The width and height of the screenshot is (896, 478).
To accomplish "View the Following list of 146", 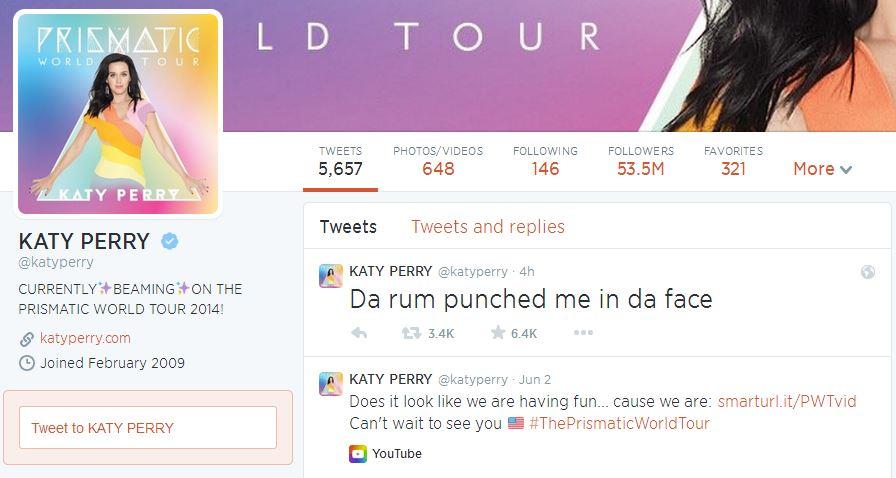I will coord(545,161).
